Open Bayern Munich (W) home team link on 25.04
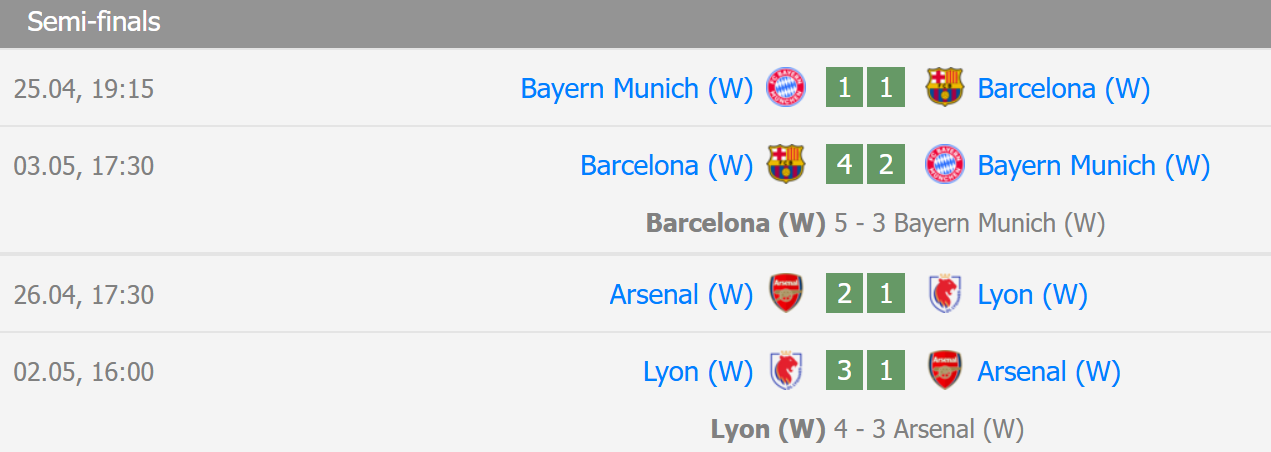 [636, 88]
